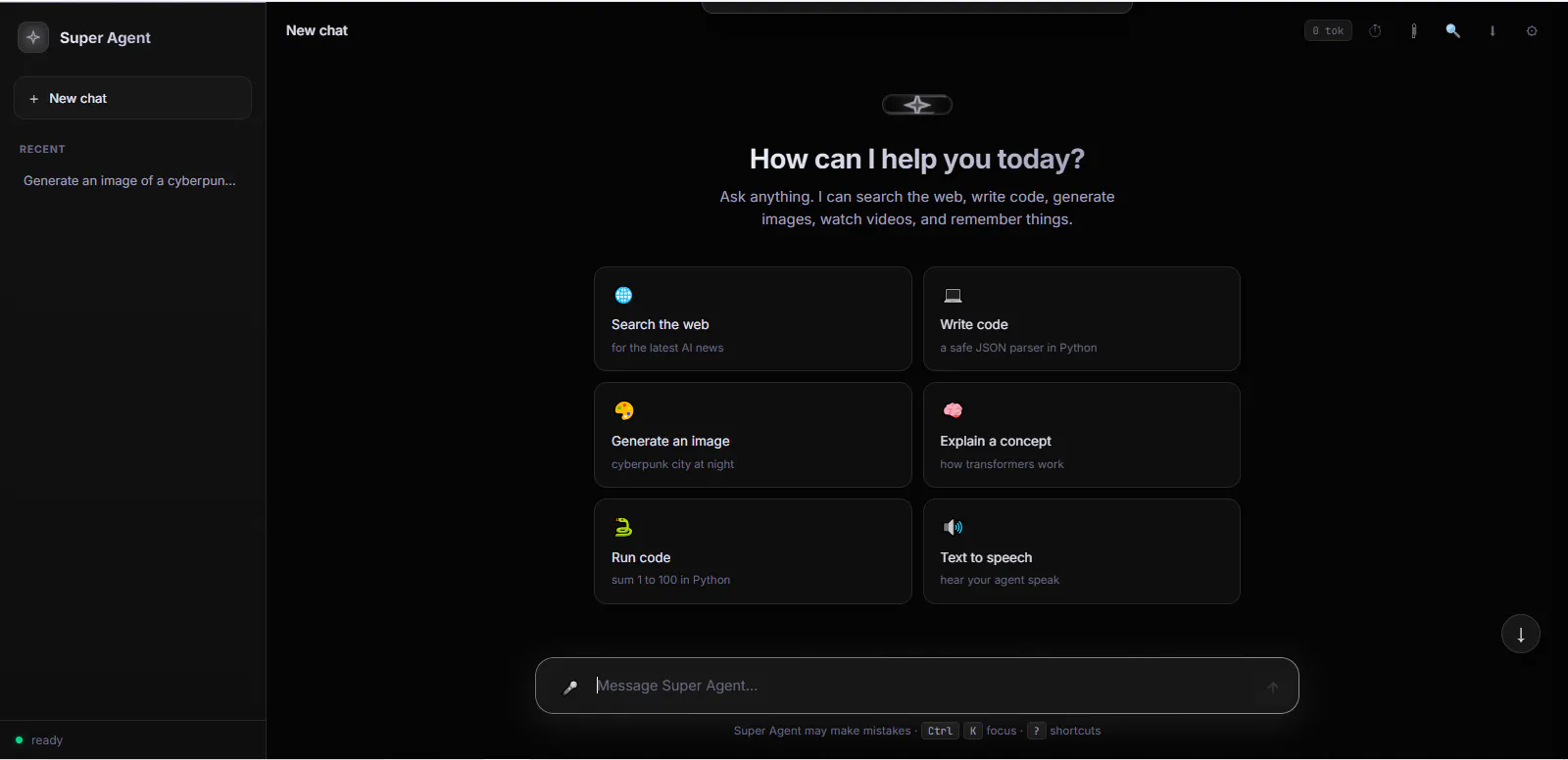Image resolution: width=1568 pixels, height=760 pixels.
Task: Click the globe icon on Search the web
Action: pos(623,295)
